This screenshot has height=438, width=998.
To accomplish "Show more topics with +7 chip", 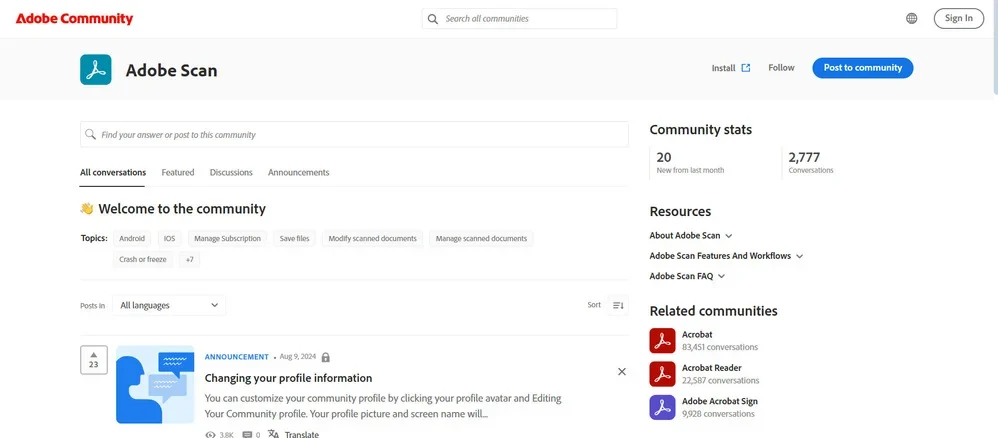I will (190, 260).
